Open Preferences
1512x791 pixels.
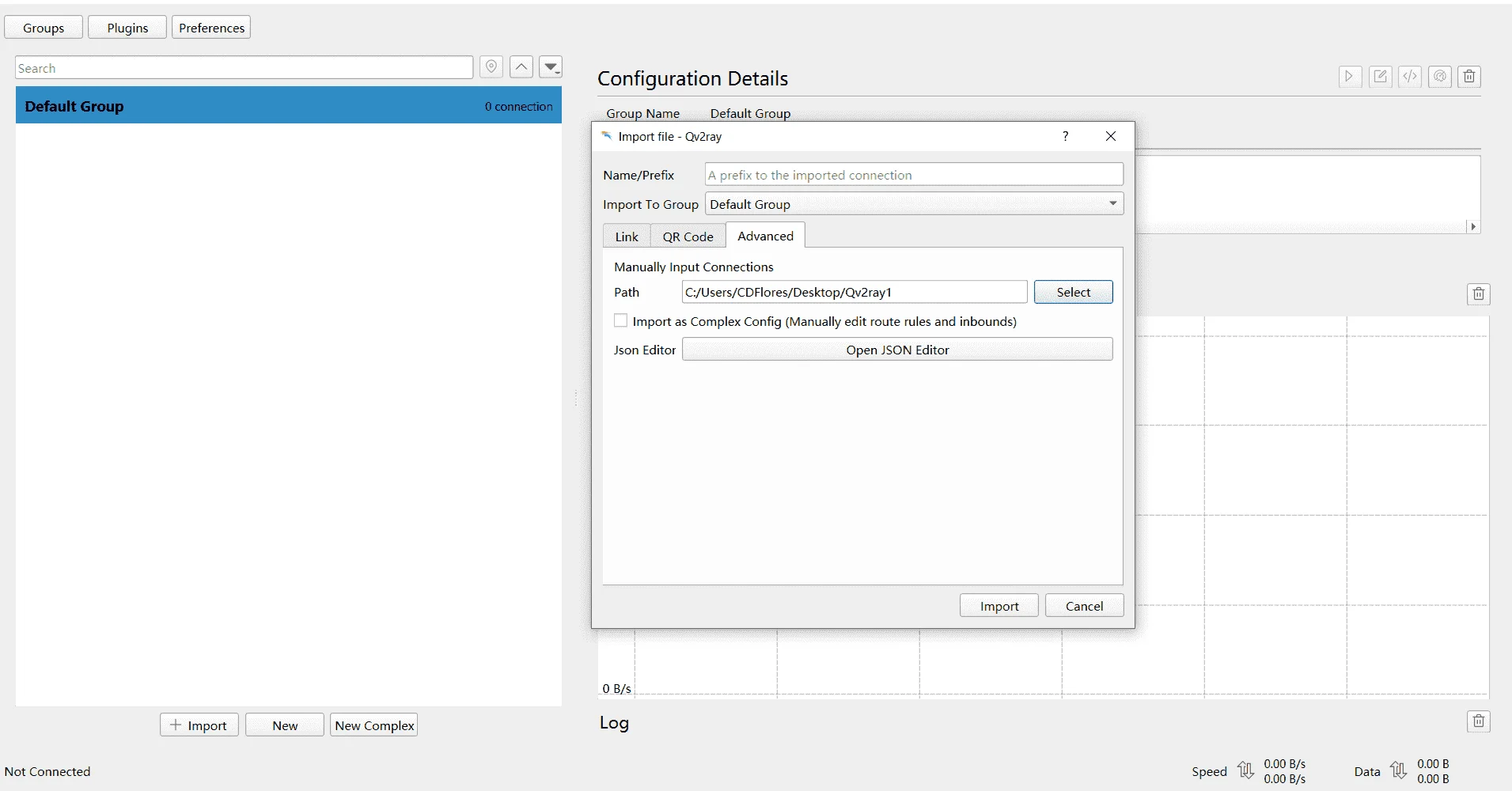(x=211, y=28)
